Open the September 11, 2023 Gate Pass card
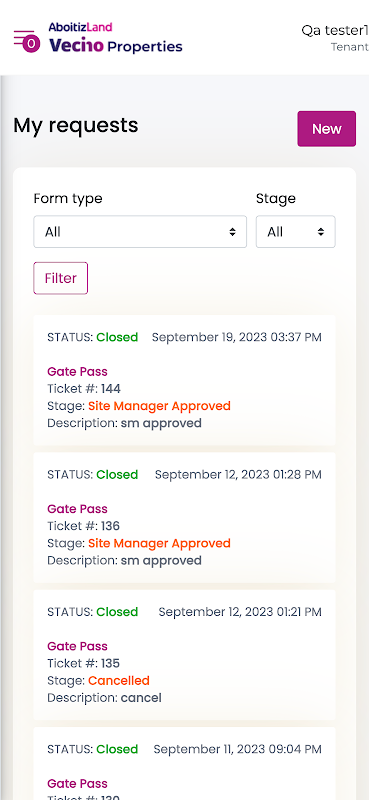 pos(184,763)
